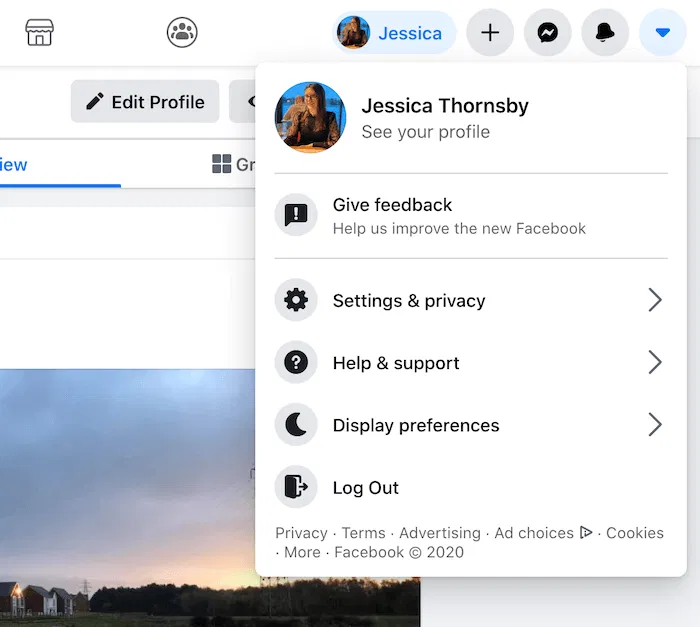Click the Display preferences moon icon
Image resolution: width=700 pixels, height=627 pixels.
pyautogui.click(x=296, y=425)
